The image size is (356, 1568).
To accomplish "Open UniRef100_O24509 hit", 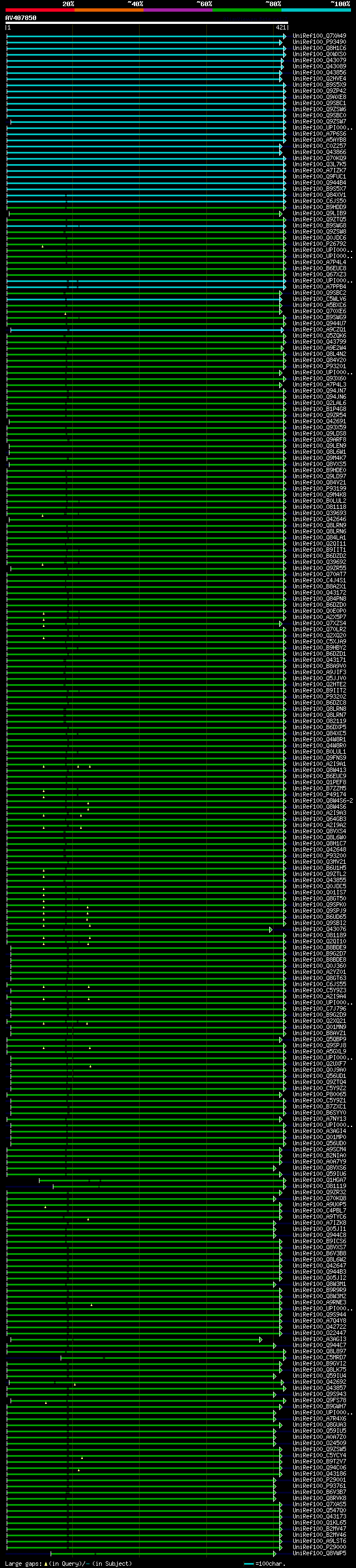I will coord(319,1443).
